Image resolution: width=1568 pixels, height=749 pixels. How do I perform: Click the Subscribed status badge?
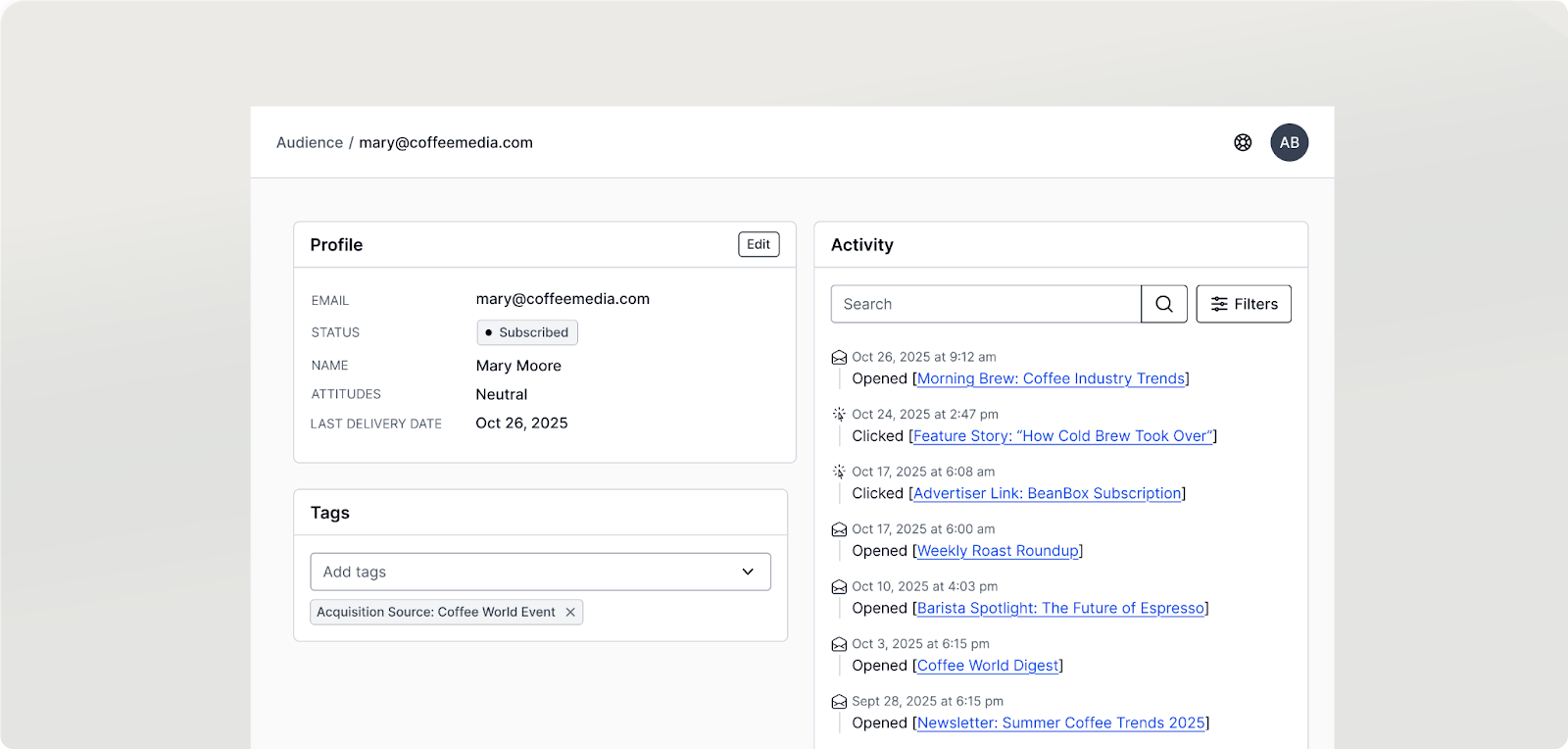(527, 332)
